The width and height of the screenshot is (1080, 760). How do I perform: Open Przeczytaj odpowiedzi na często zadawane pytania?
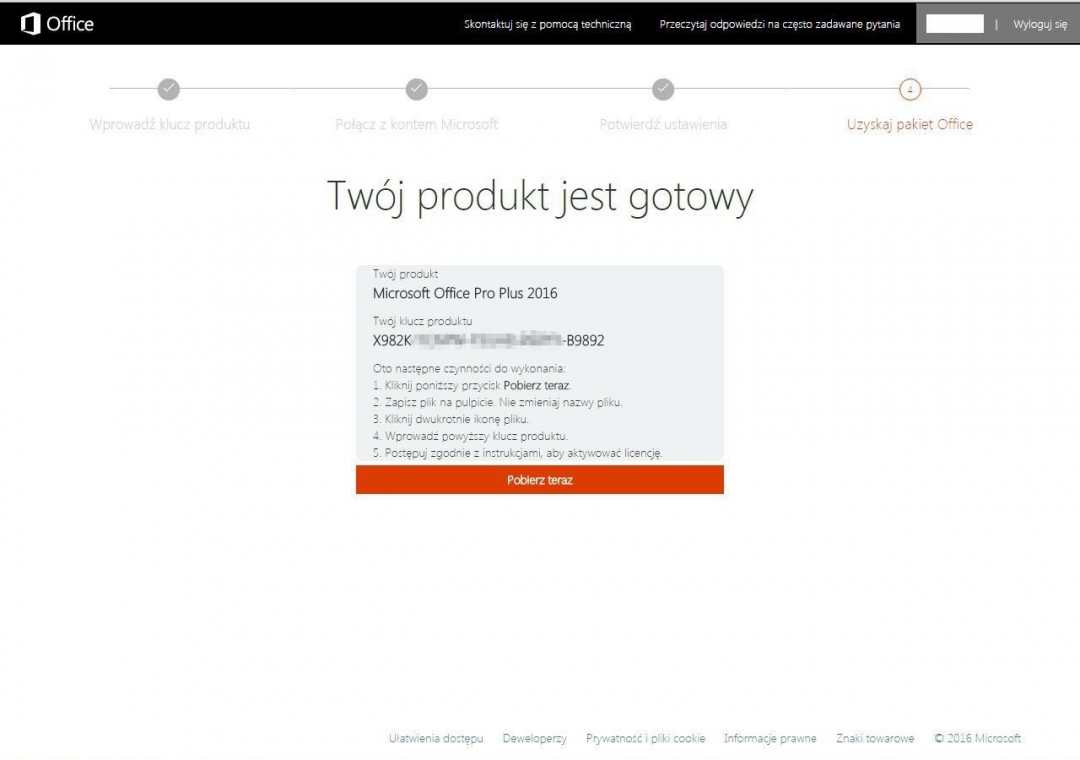[779, 24]
